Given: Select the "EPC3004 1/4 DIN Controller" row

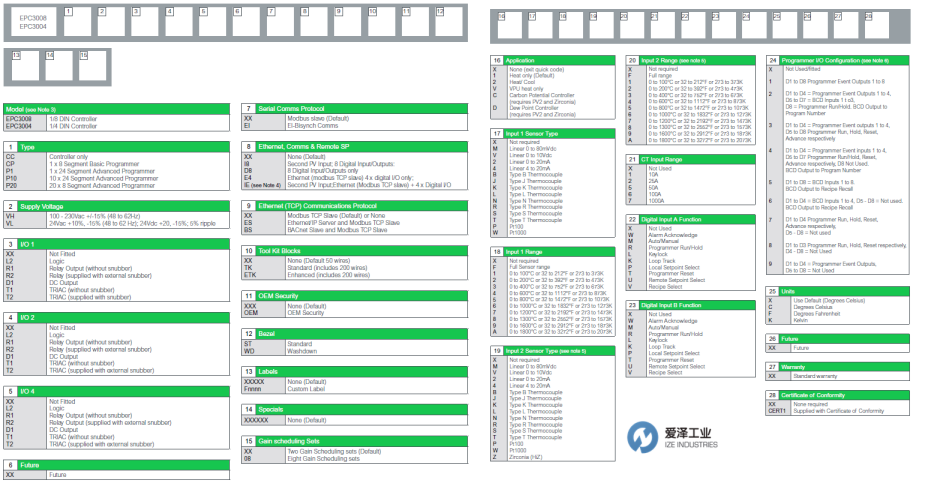Looking at the screenshot, I should 116,126.
